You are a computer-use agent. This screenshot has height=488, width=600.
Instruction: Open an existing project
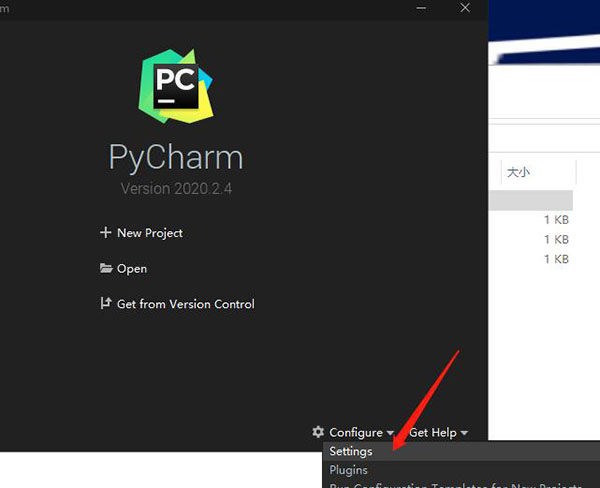pyautogui.click(x=132, y=269)
